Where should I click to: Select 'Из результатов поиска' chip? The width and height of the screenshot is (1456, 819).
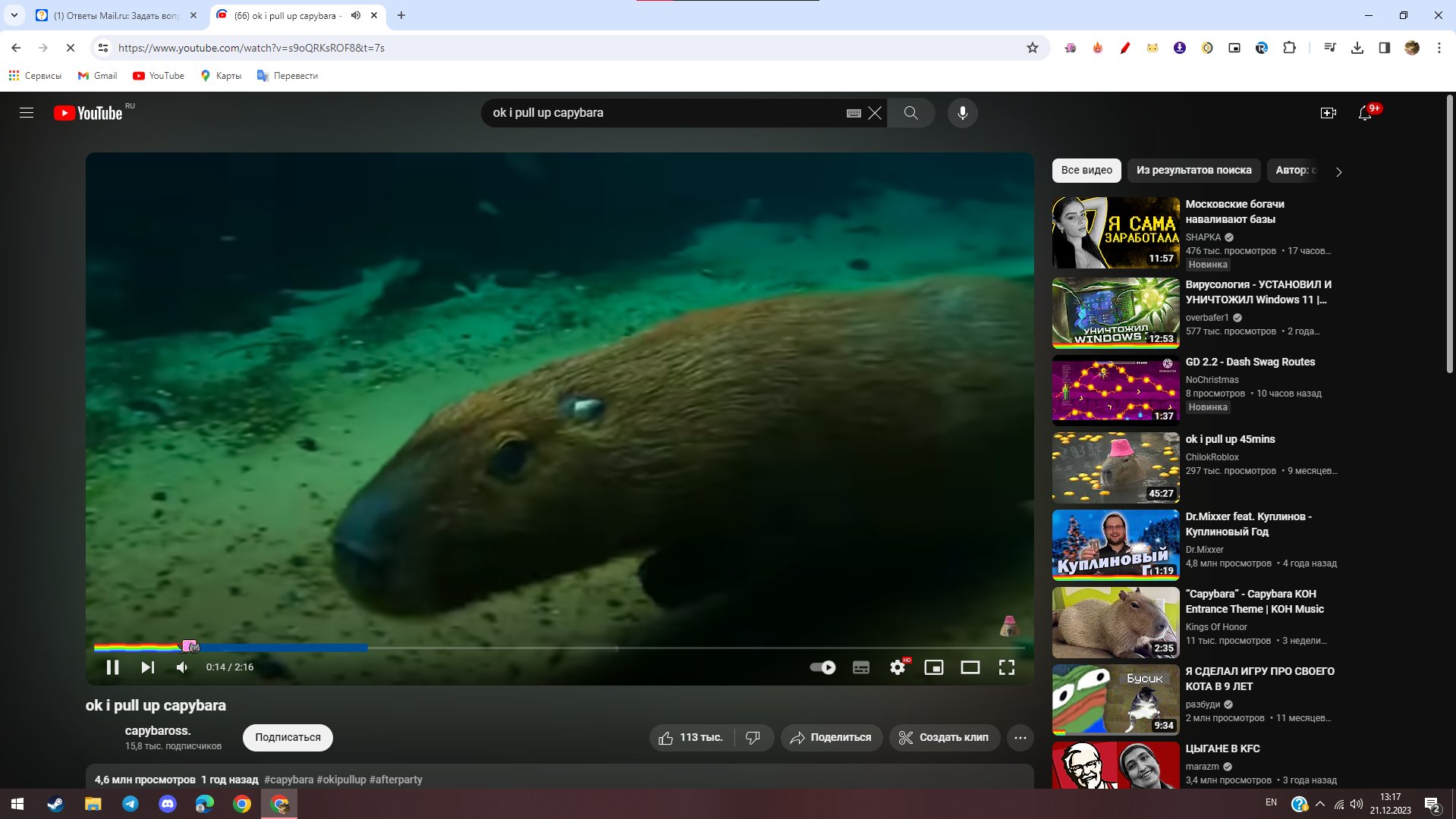click(x=1194, y=171)
